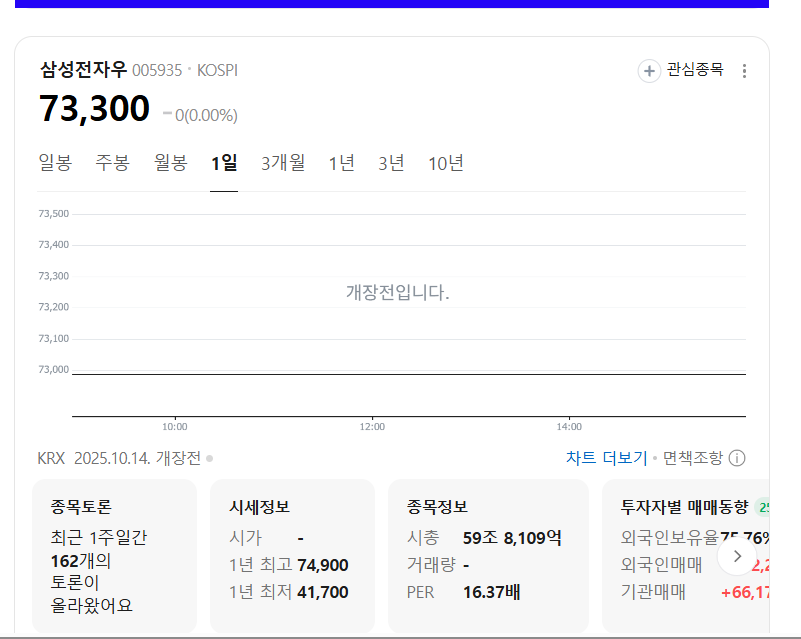Click the 10:00 time axis label
Screen dimensions: 801x639
[x=175, y=427]
